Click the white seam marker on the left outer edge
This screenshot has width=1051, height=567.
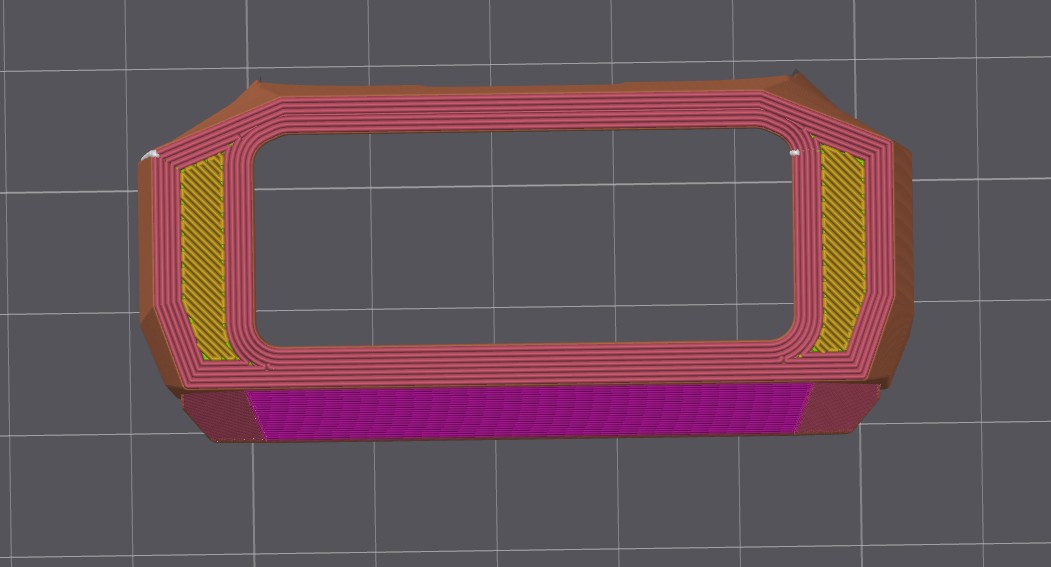pos(151,155)
